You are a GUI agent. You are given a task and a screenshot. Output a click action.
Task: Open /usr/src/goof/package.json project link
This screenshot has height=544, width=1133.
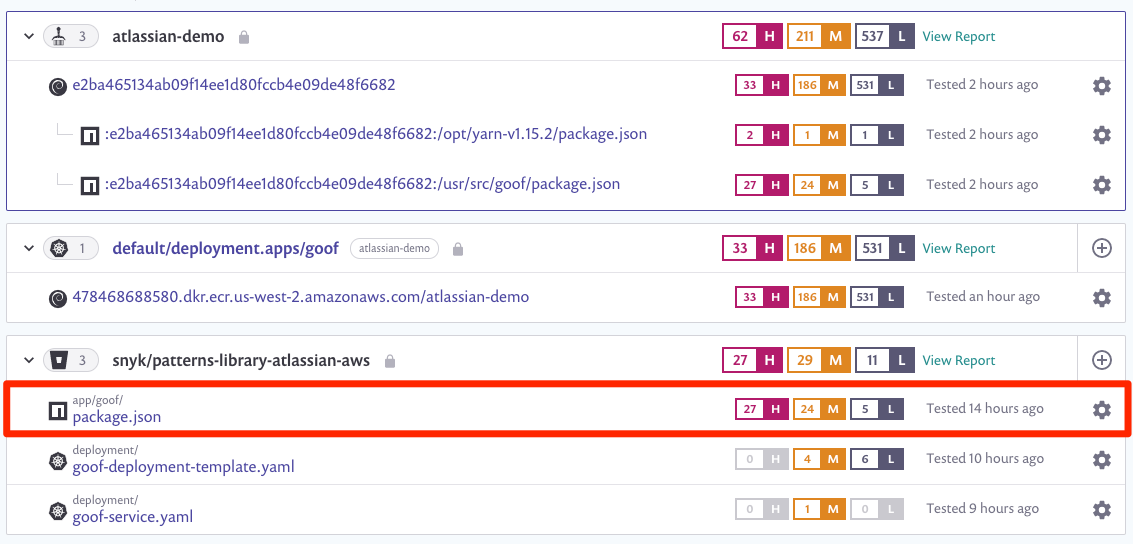[x=362, y=184]
